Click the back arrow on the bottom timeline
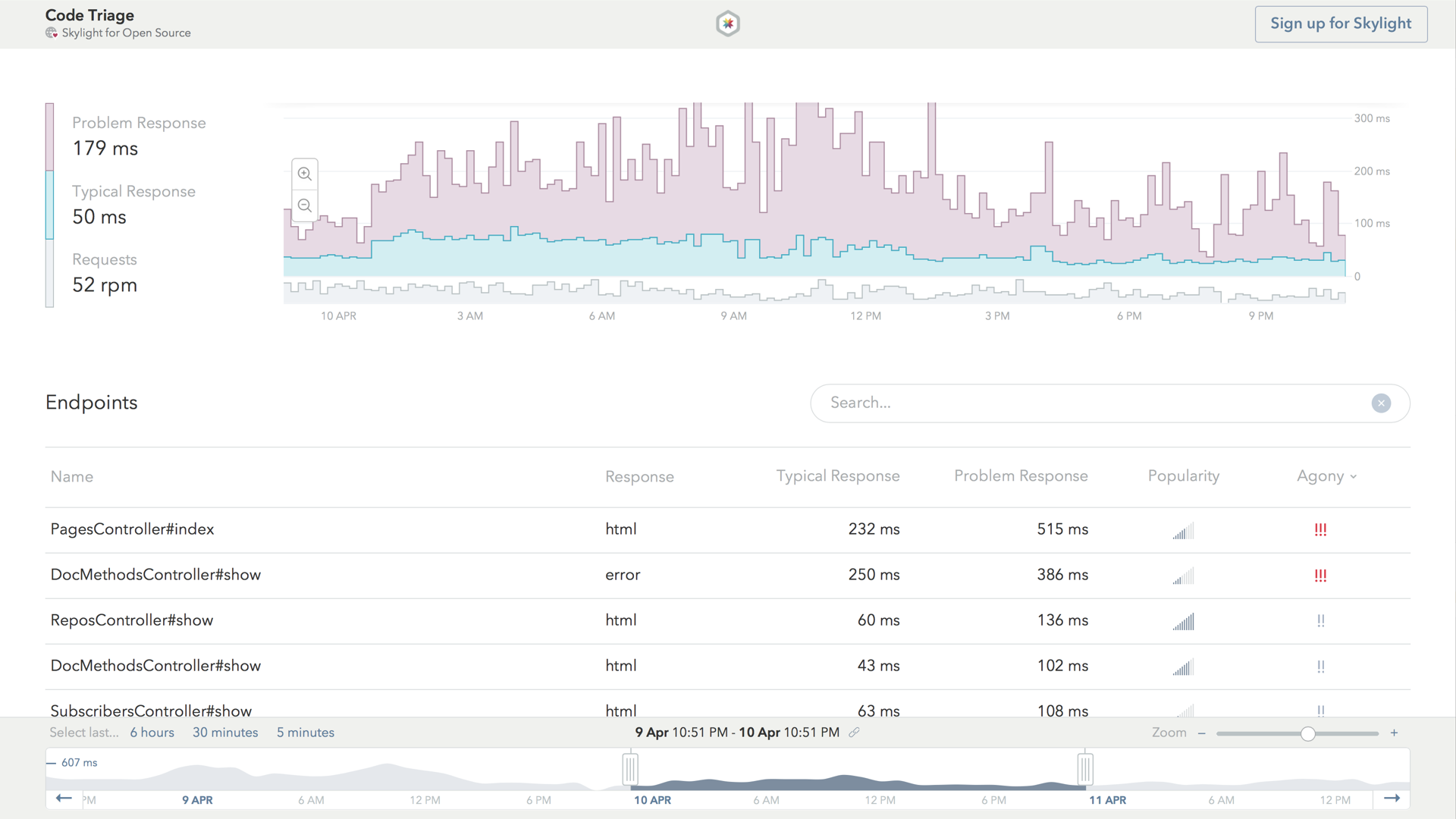 [64, 799]
